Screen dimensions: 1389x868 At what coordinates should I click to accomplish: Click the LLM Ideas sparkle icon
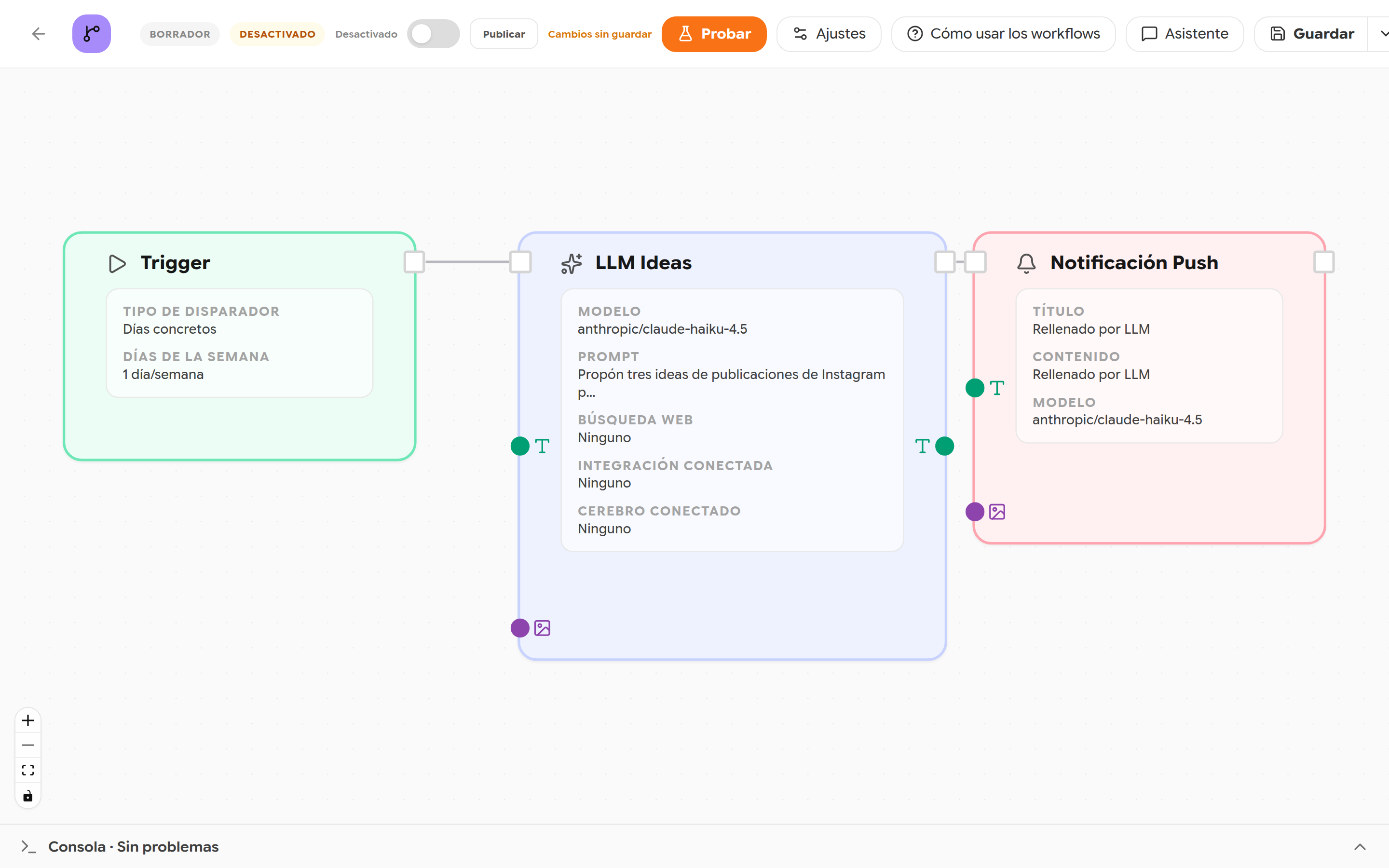(x=572, y=263)
